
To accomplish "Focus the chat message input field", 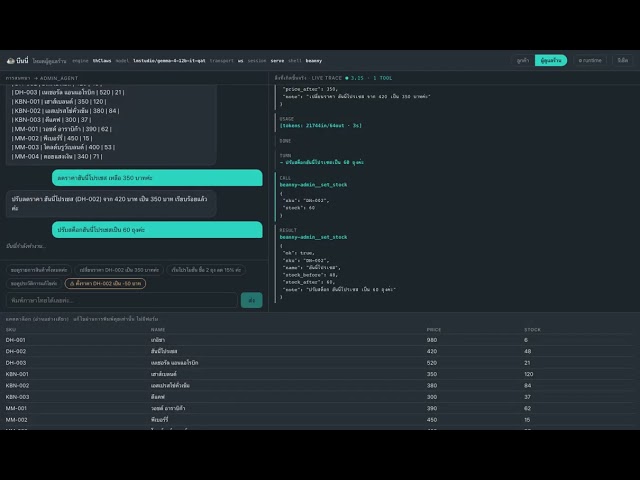I will click(122, 300).
